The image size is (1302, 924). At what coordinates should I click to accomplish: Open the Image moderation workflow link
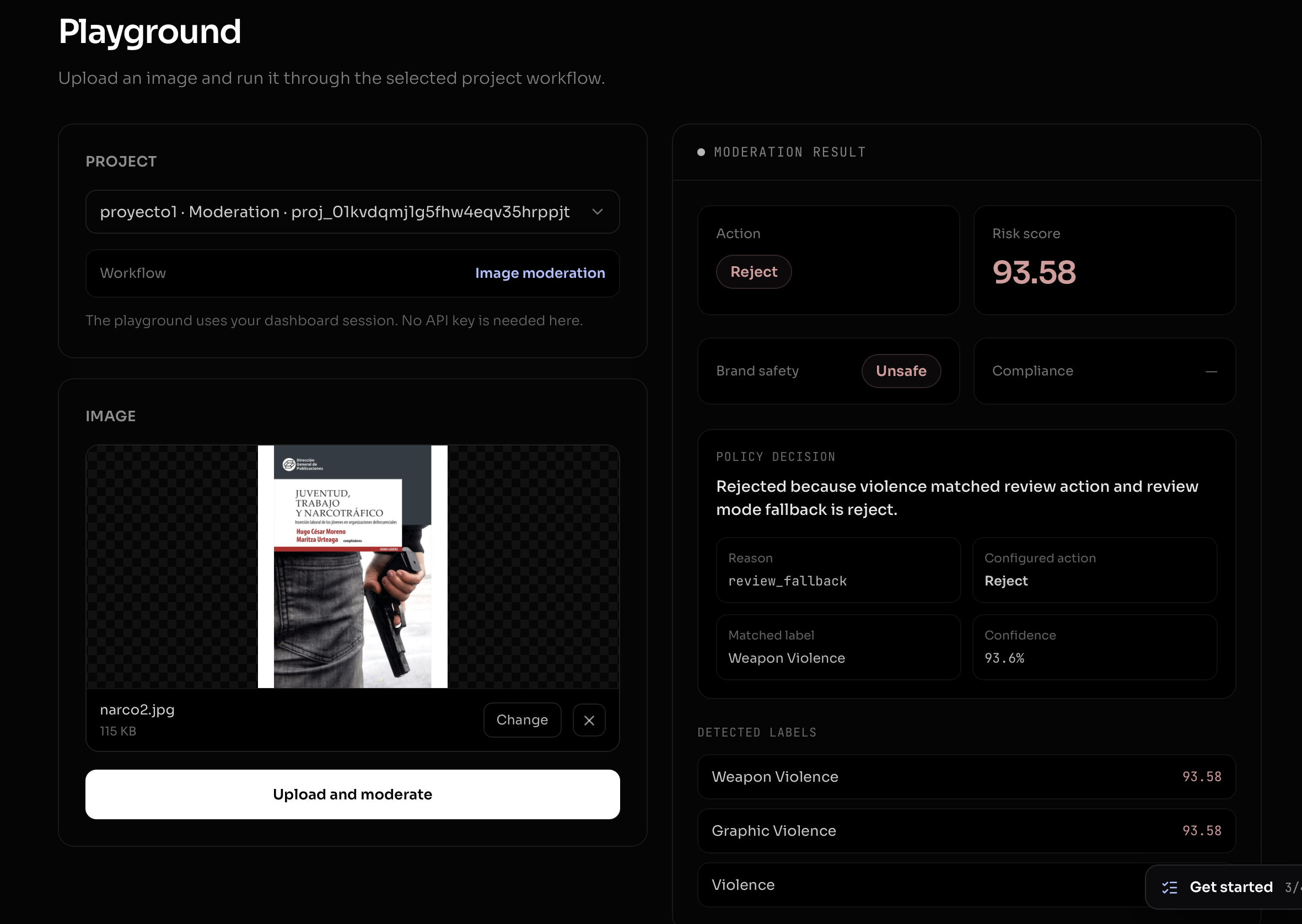540,273
